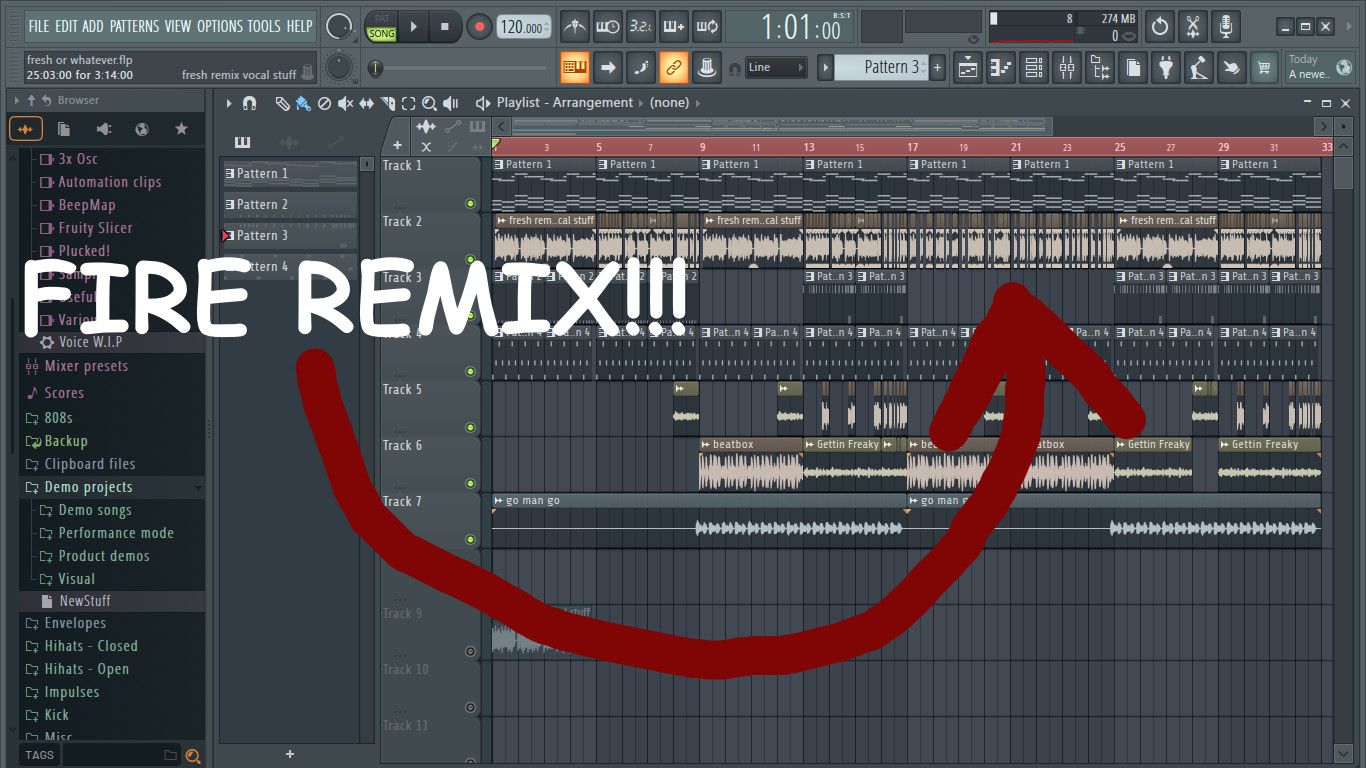Enable the red record button
The width and height of the screenshot is (1366, 768).
pos(478,26)
